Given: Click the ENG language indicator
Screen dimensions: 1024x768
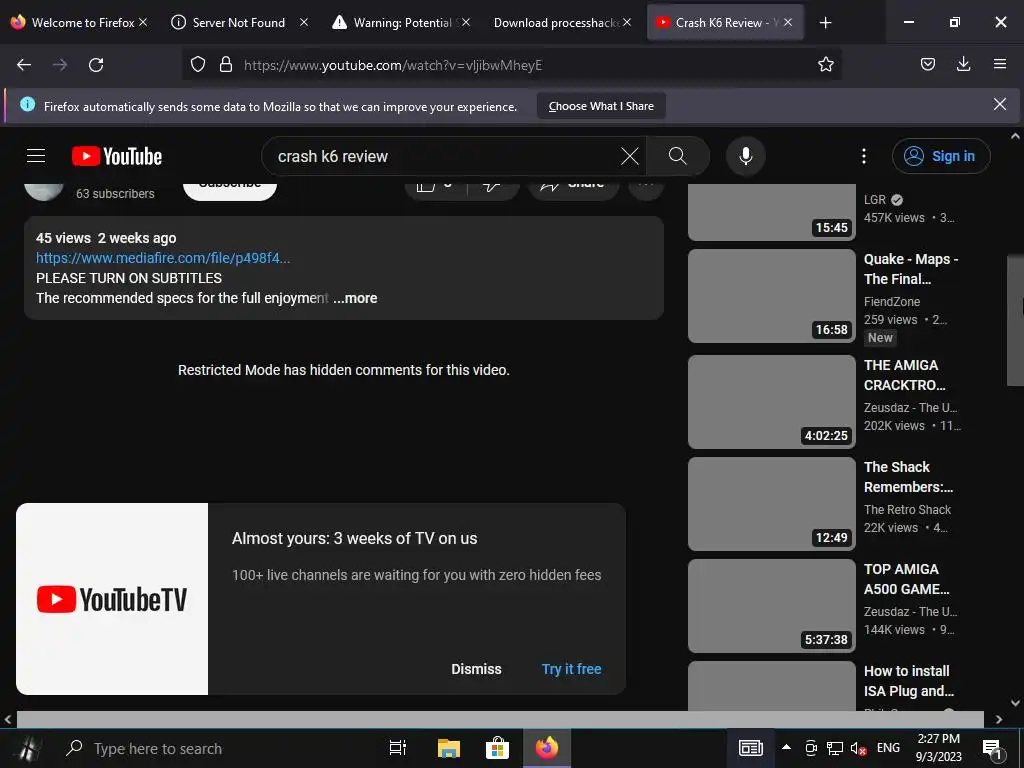Looking at the screenshot, I should coord(888,748).
